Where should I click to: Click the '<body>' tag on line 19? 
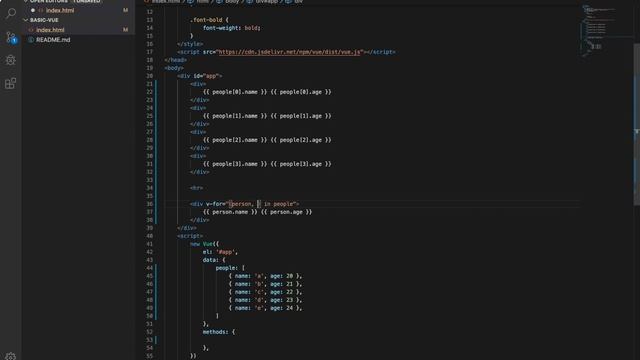(174, 68)
